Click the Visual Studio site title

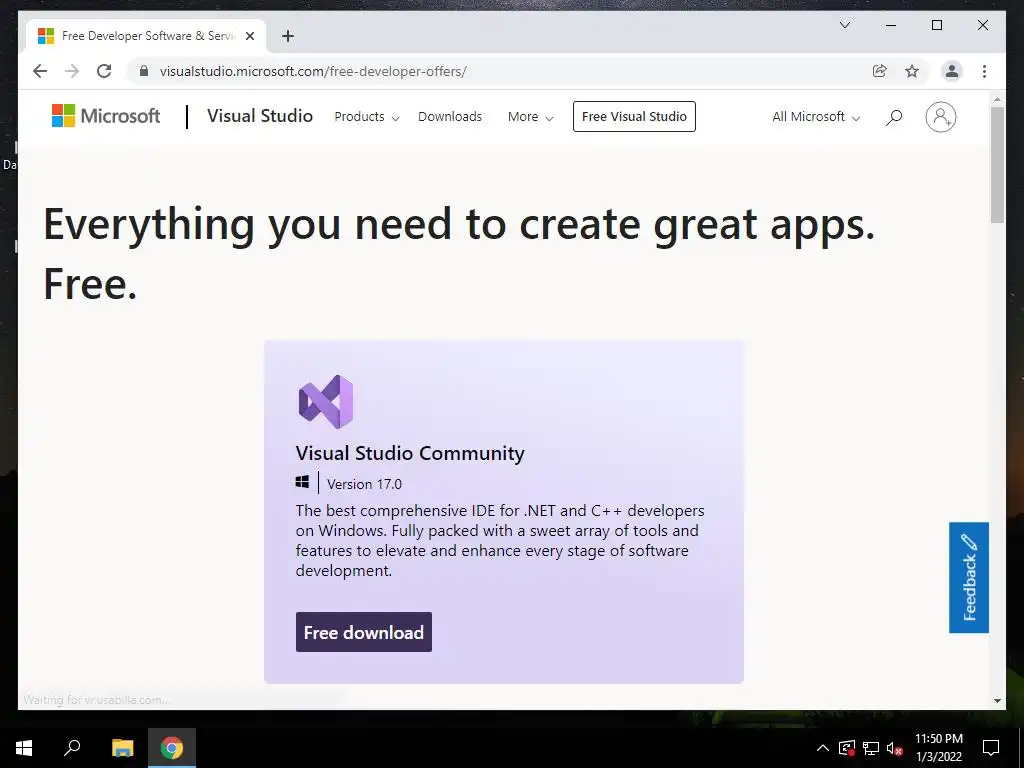pos(260,116)
